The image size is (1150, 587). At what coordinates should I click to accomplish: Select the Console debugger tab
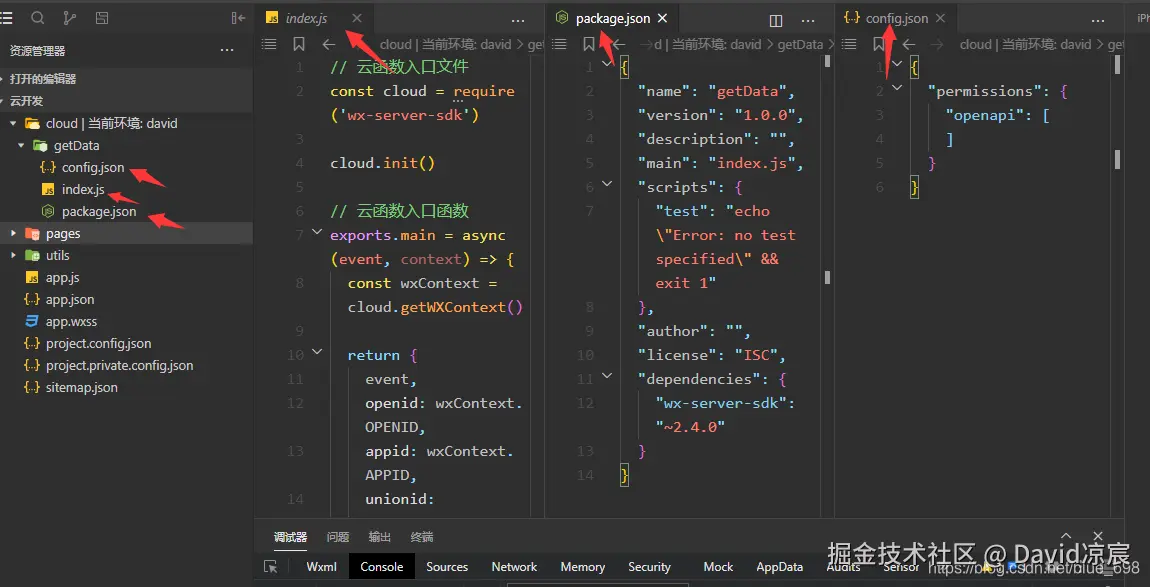pyautogui.click(x=381, y=566)
